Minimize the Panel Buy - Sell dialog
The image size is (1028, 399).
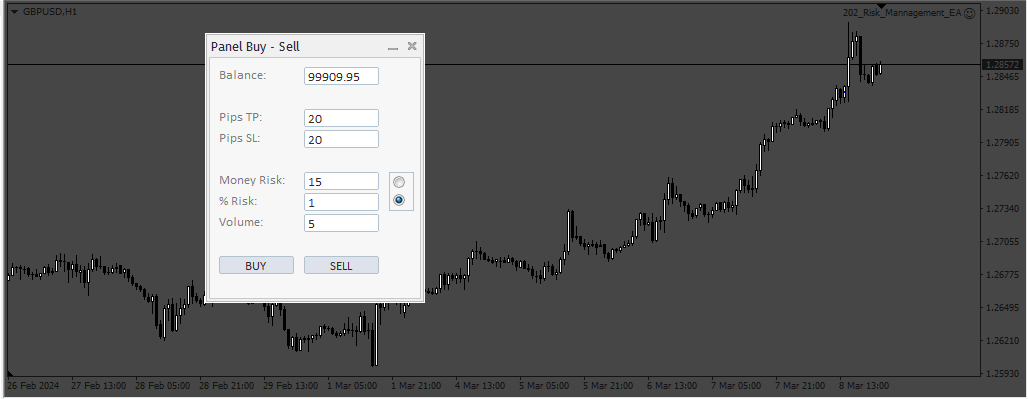(393, 47)
